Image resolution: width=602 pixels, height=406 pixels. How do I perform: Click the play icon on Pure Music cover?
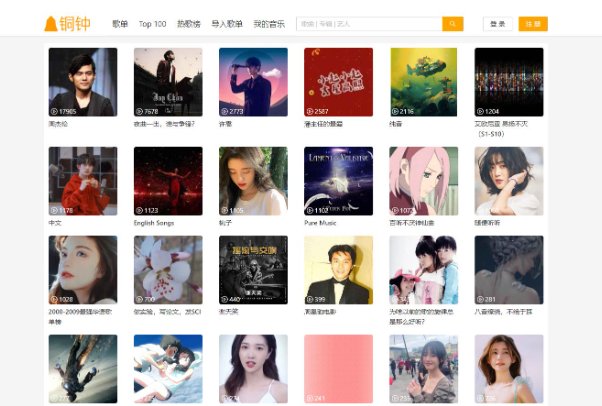click(x=310, y=210)
